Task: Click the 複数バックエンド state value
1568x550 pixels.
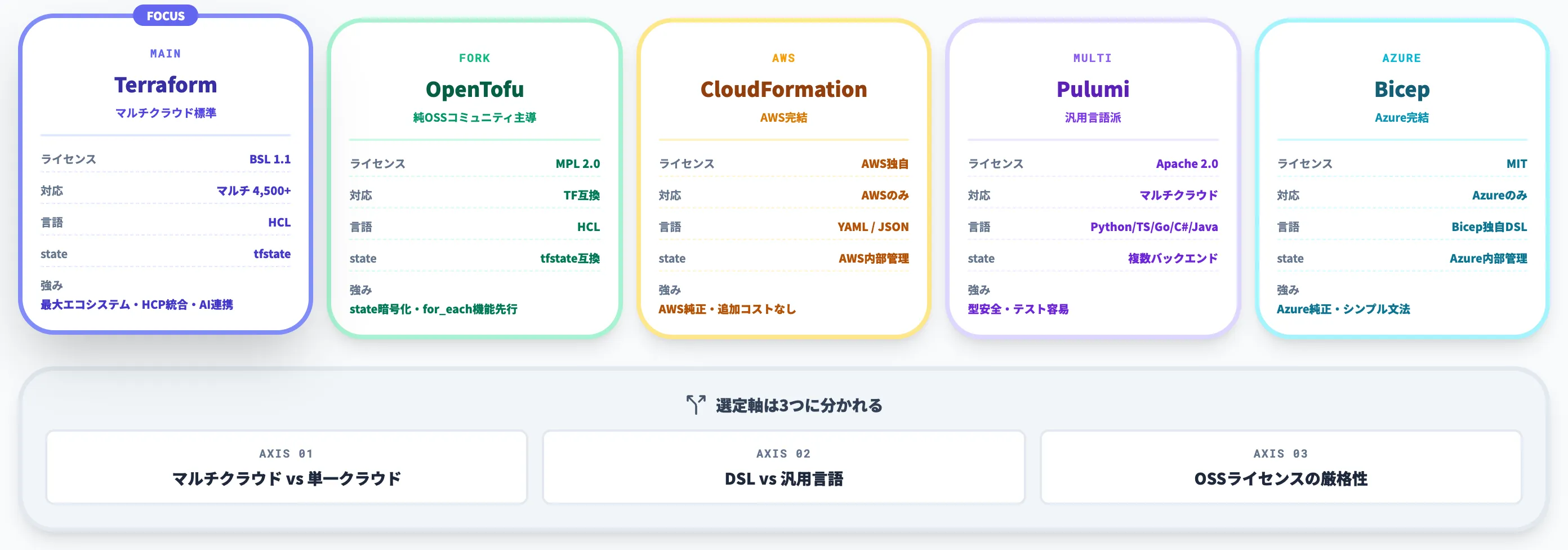Action: [x=1173, y=258]
